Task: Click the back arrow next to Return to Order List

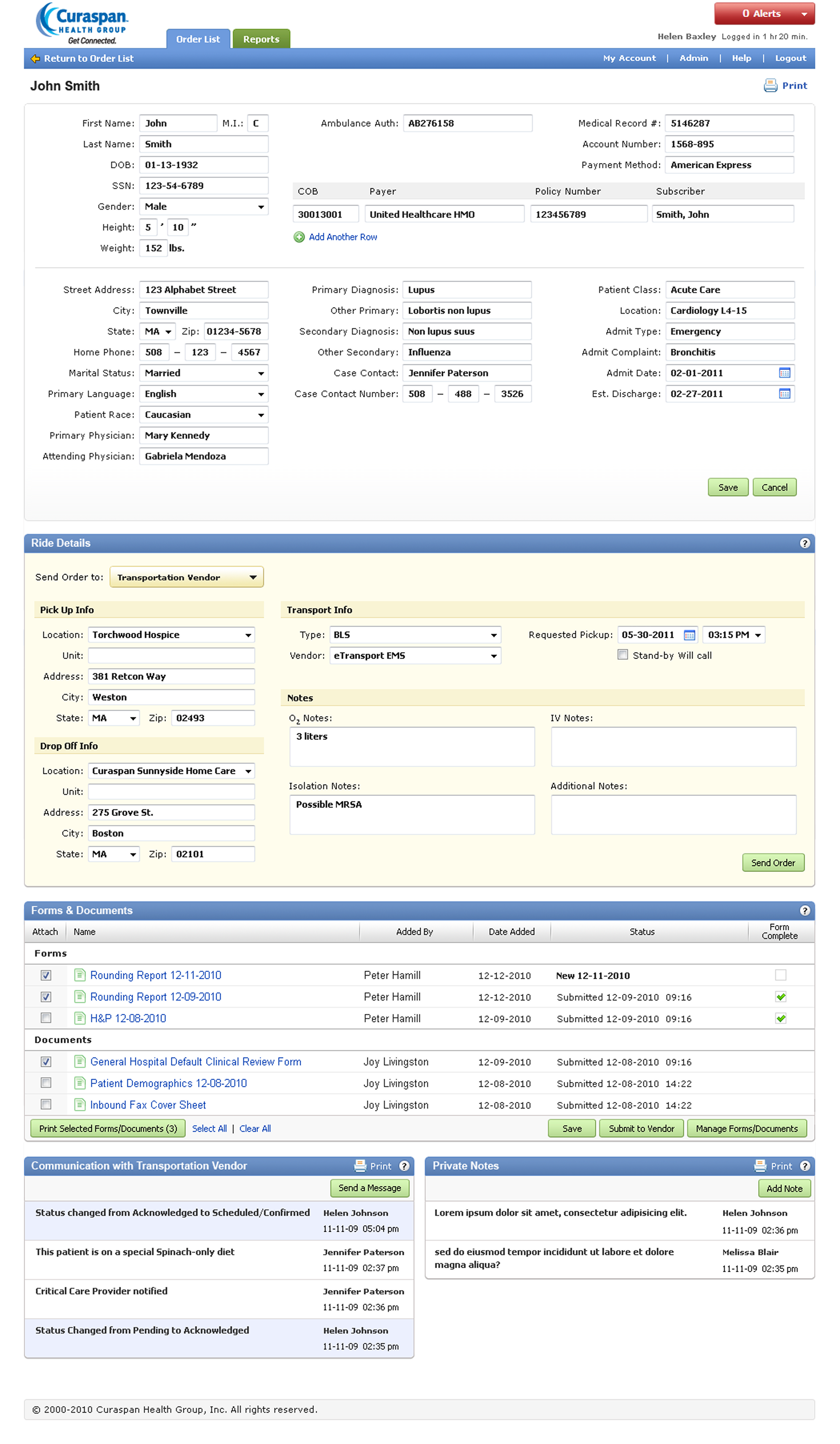Action: (35, 58)
